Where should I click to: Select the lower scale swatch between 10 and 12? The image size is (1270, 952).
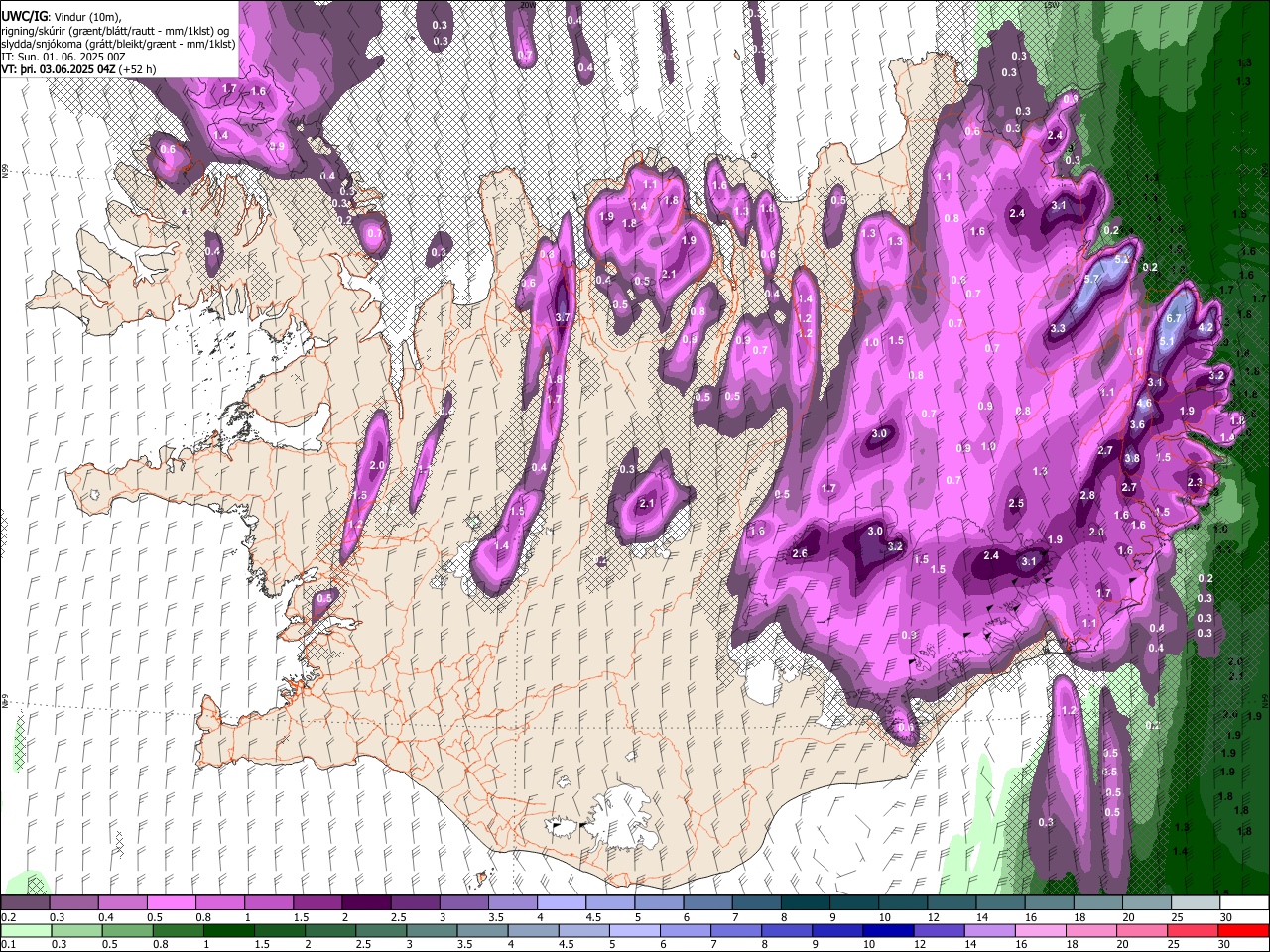point(888,930)
